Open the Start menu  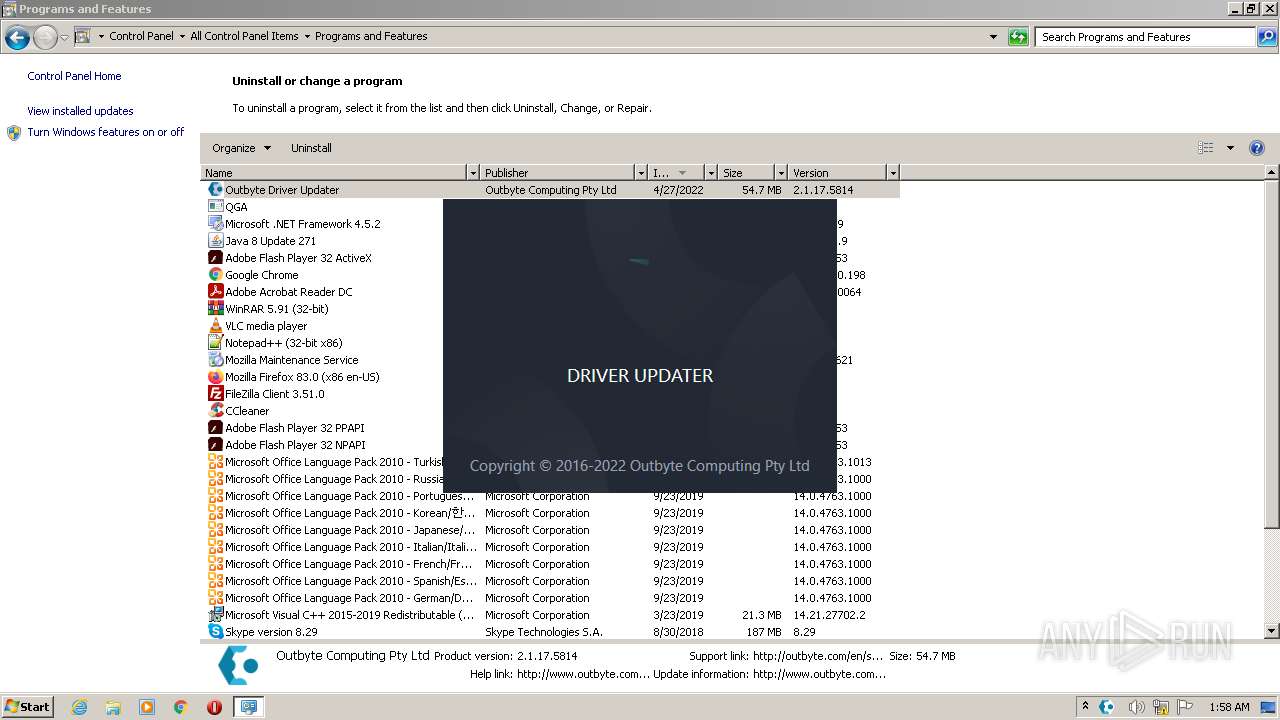click(x=27, y=707)
